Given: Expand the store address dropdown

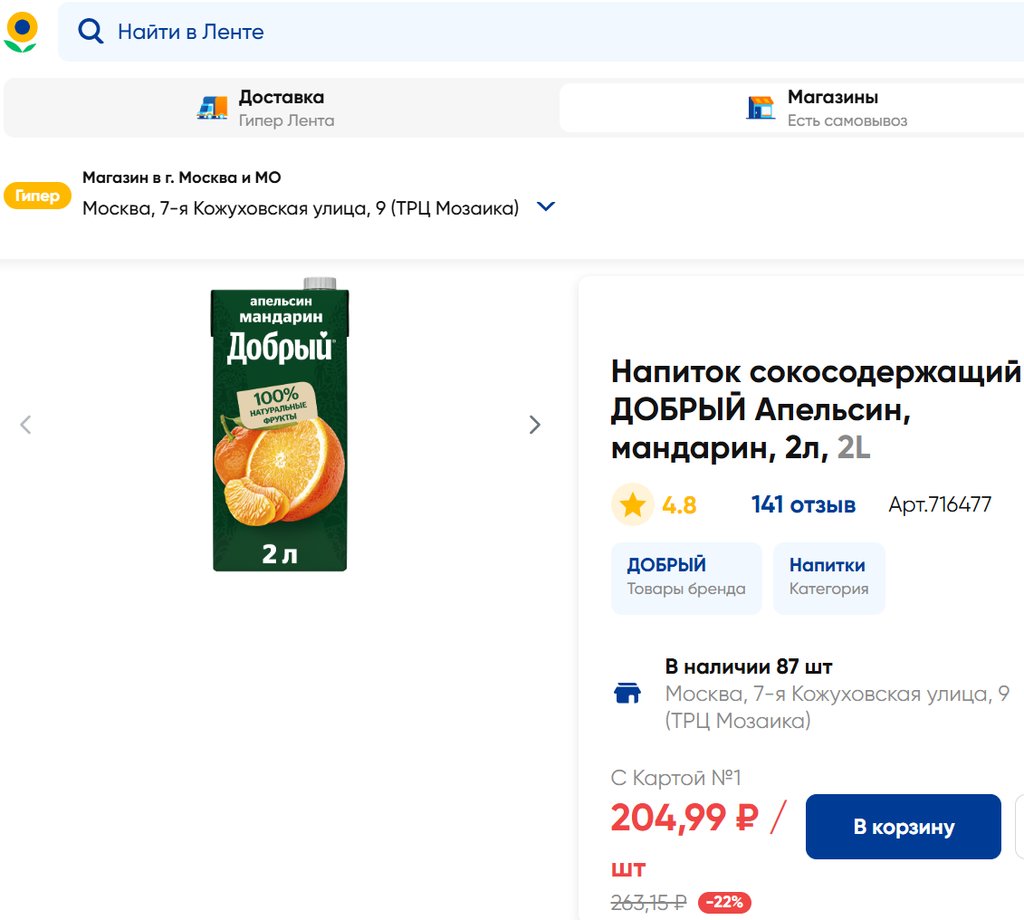Looking at the screenshot, I should [546, 207].
